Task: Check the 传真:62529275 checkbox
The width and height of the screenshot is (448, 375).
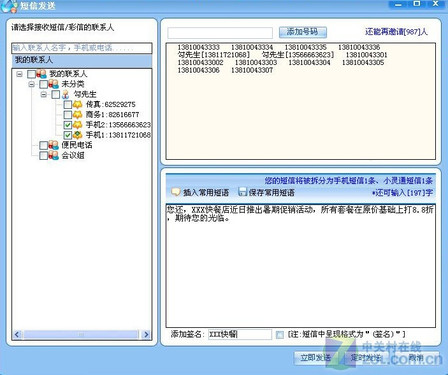Action: pos(68,105)
